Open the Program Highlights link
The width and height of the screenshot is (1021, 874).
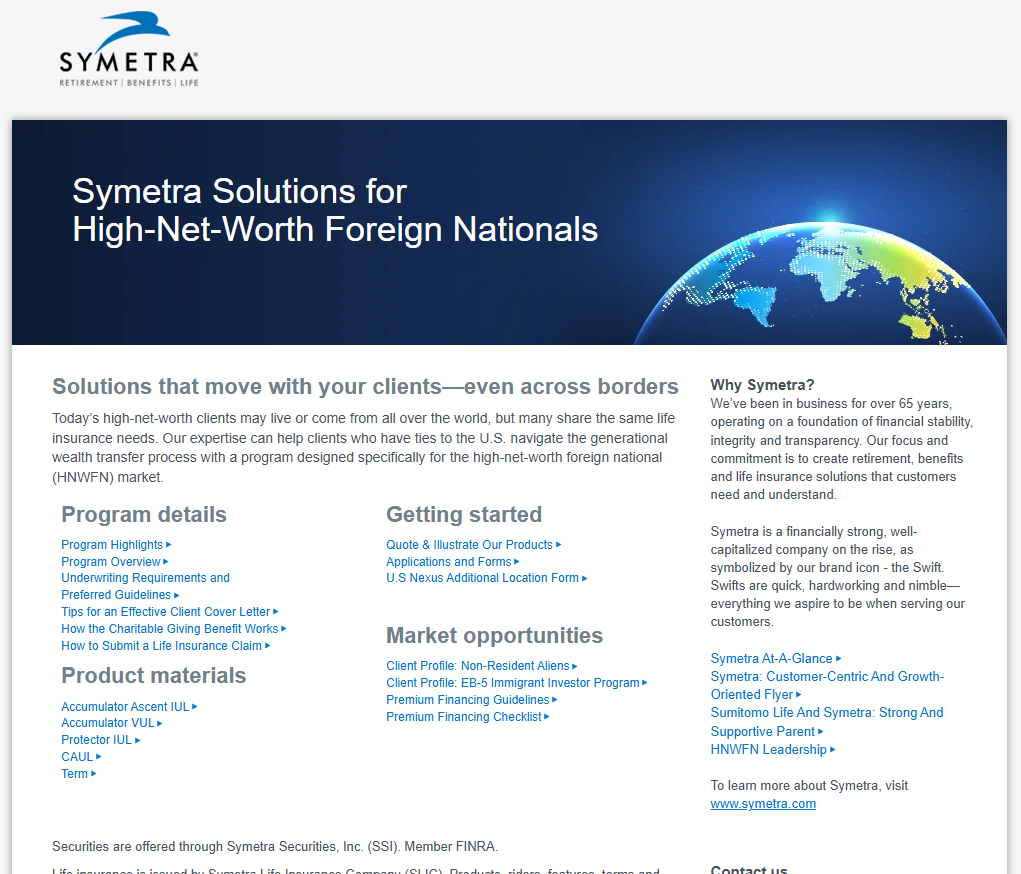(112, 545)
